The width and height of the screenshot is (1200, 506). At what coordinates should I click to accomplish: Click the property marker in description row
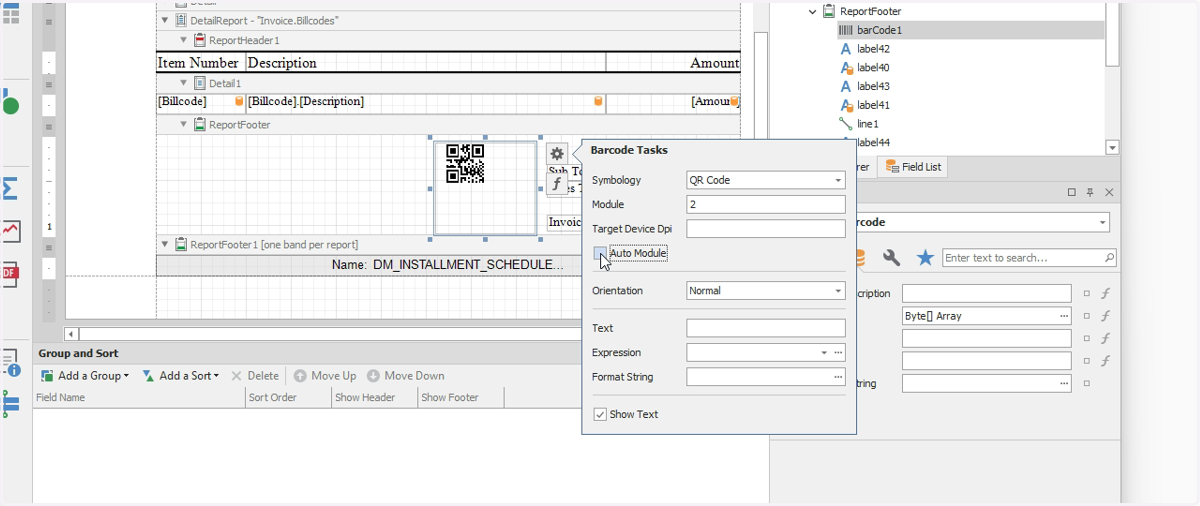1087,294
